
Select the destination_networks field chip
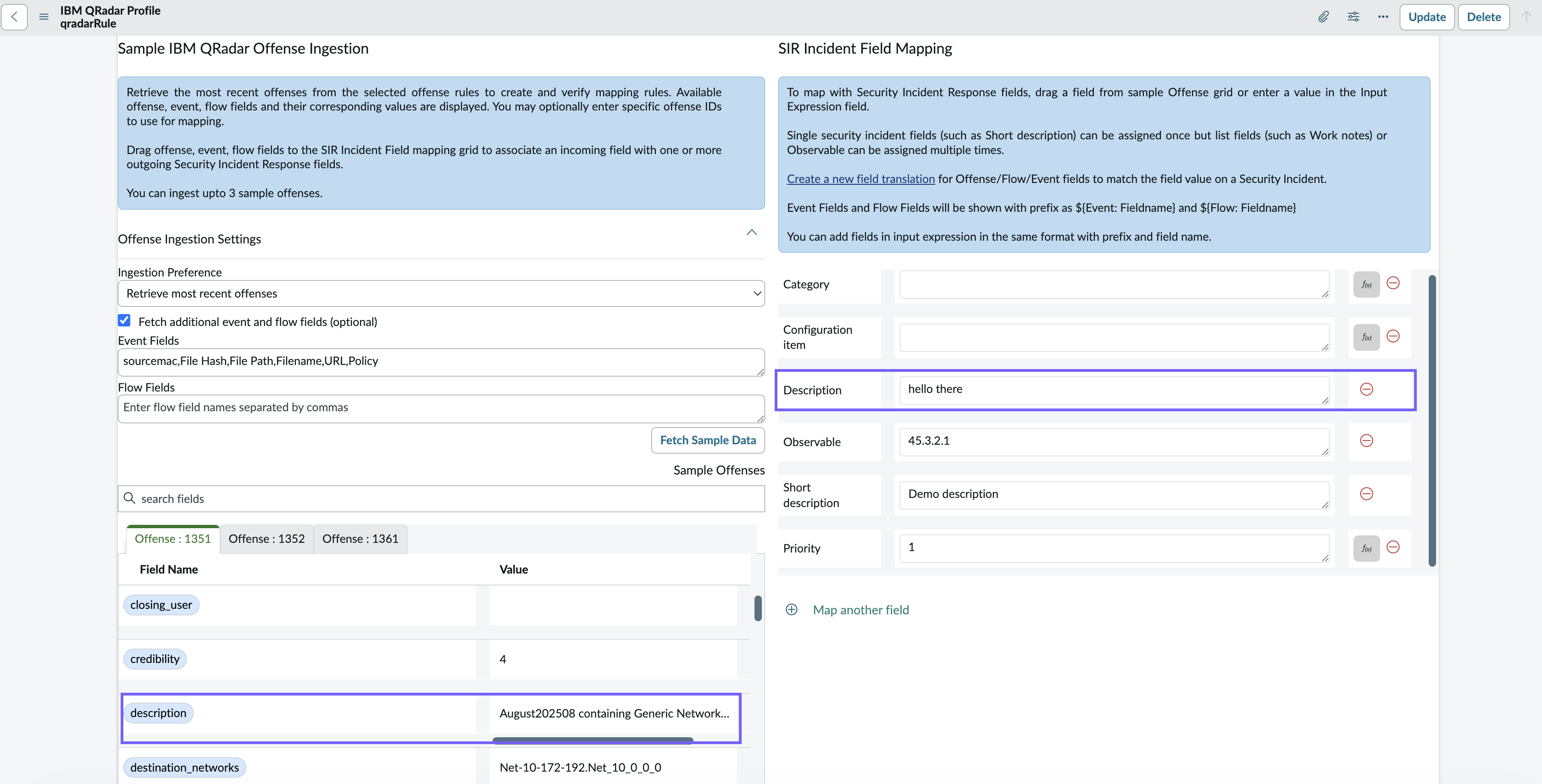click(184, 767)
